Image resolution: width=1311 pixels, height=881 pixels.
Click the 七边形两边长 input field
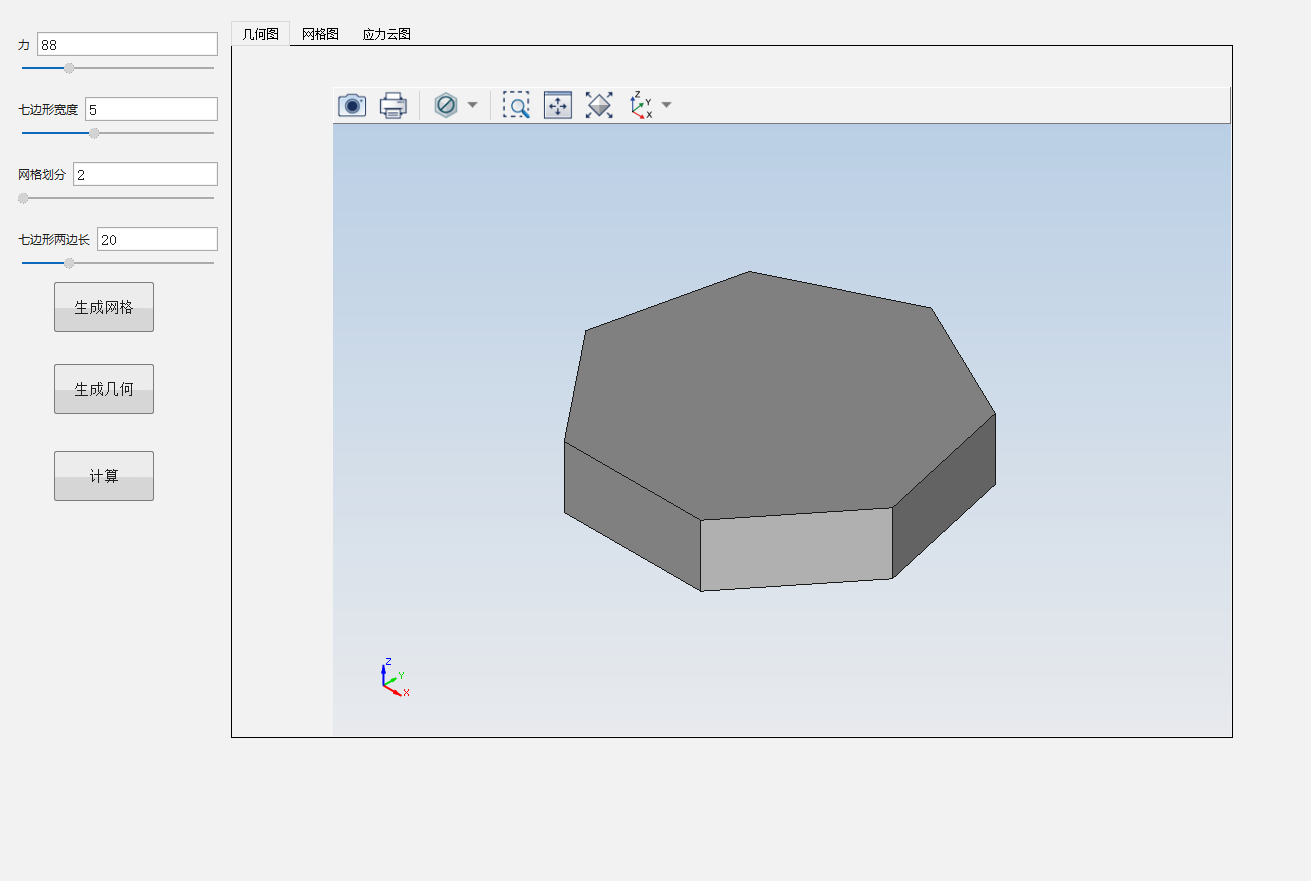[157, 239]
